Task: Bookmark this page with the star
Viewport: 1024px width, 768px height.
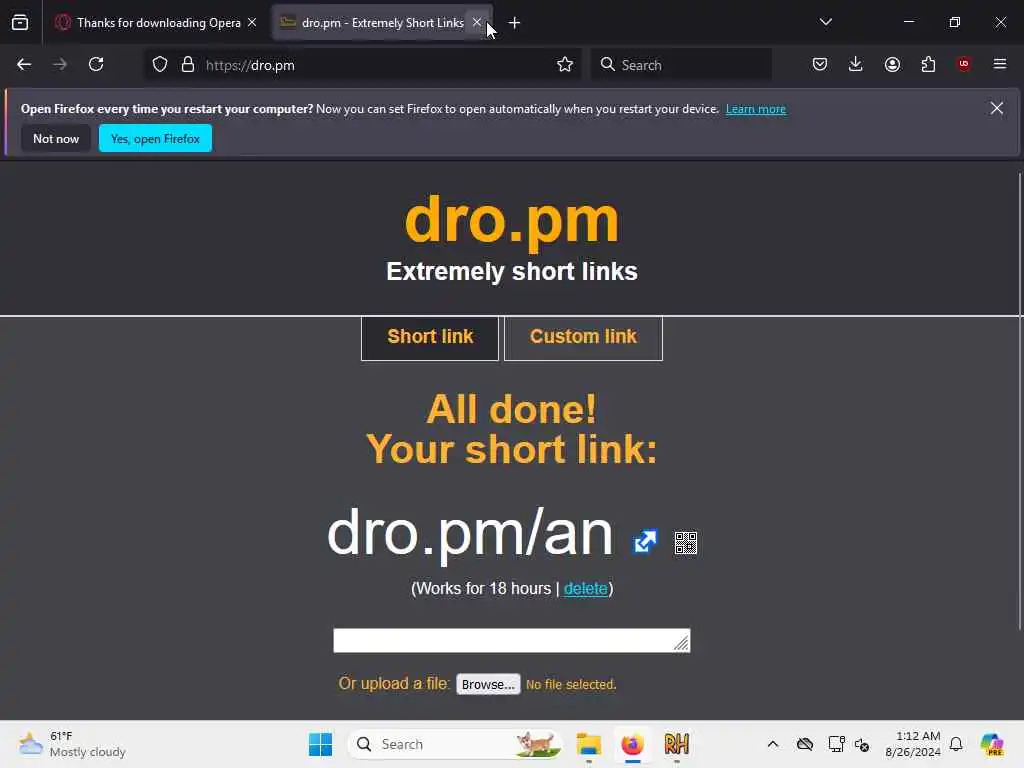Action: coord(565,64)
